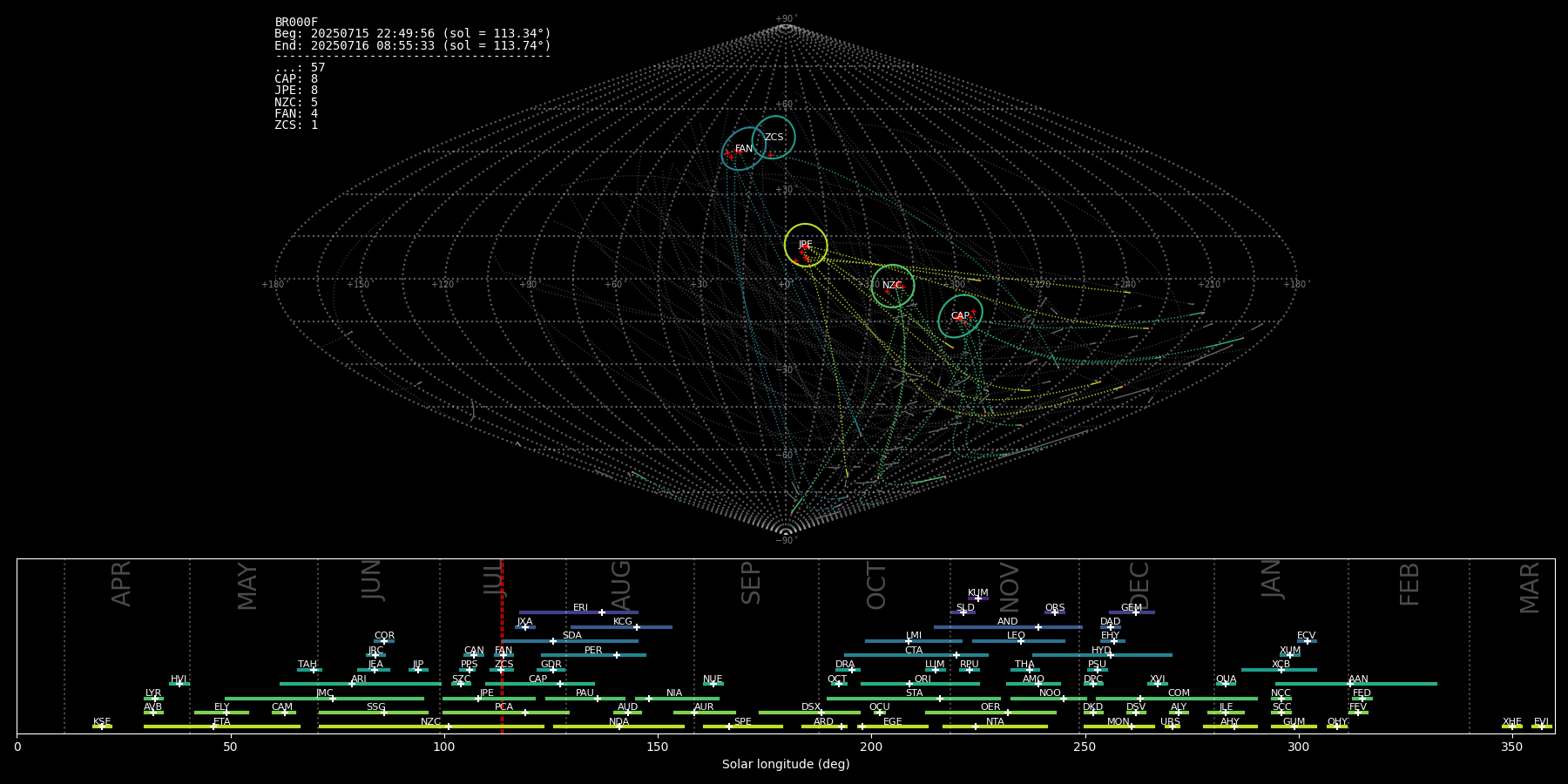This screenshot has height=784, width=1568.
Task: Click the ARI shower label in timeline
Action: tap(359, 679)
